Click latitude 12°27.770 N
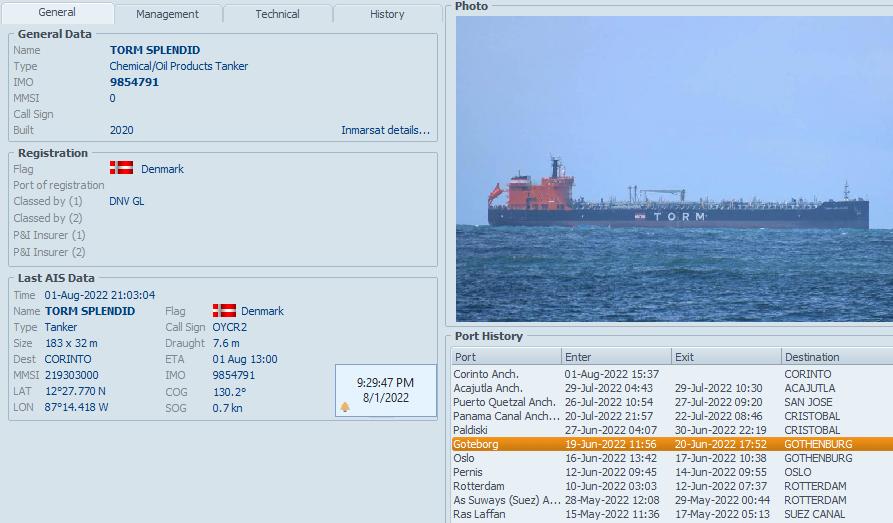 tap(75, 391)
